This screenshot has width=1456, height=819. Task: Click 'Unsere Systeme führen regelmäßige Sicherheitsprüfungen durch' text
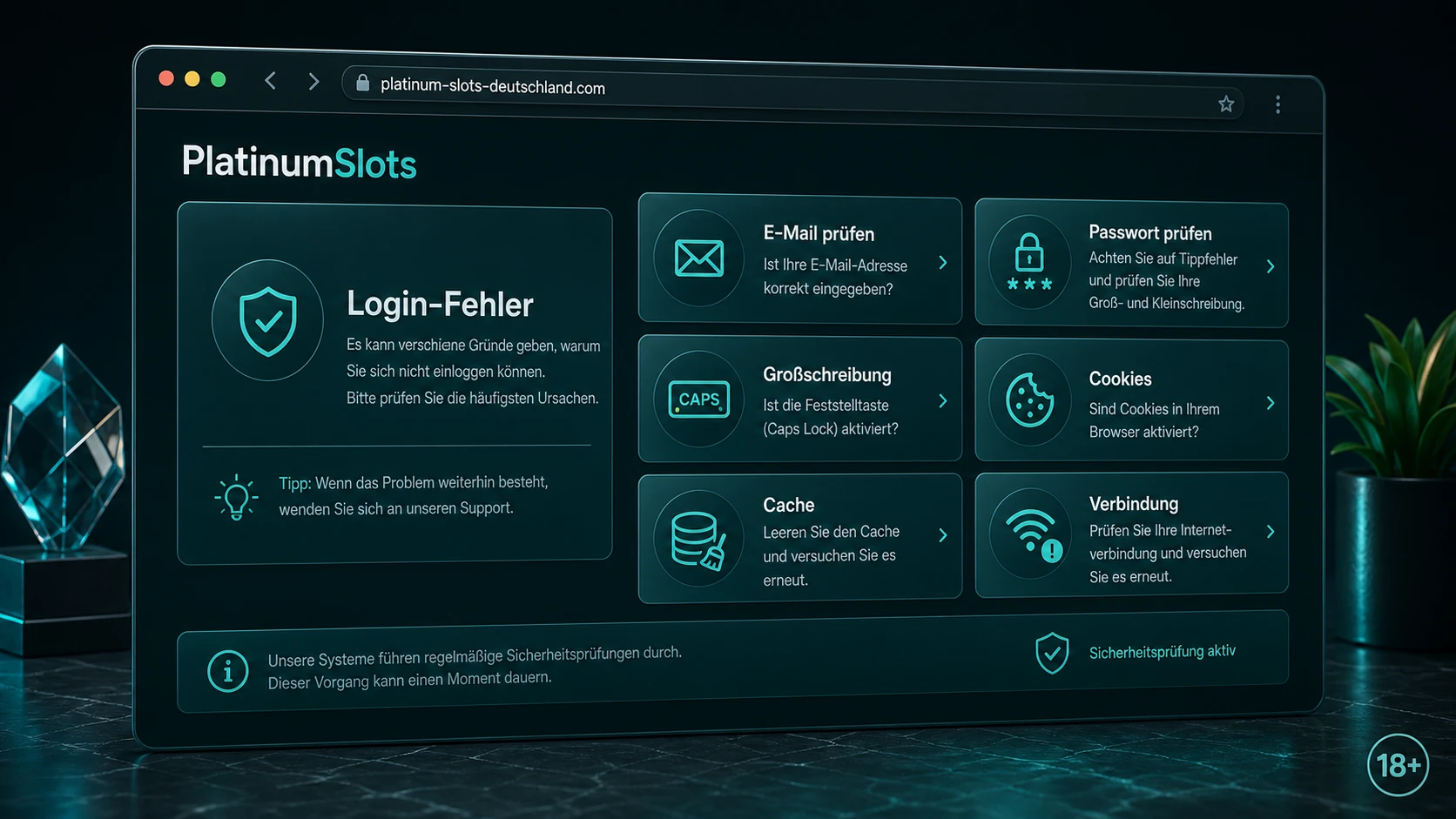tap(475, 655)
